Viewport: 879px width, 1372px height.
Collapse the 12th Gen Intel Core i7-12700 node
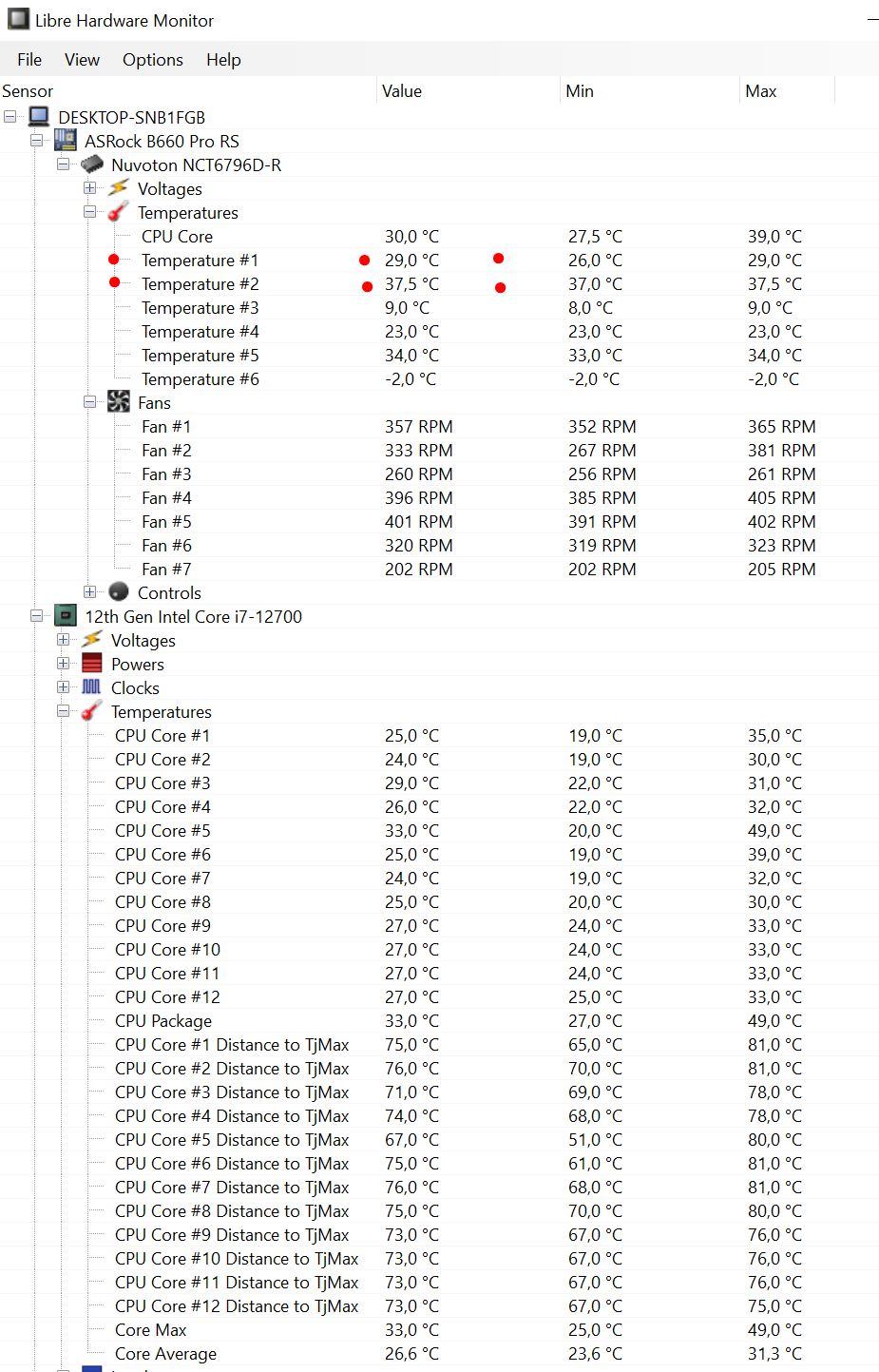click(36, 616)
